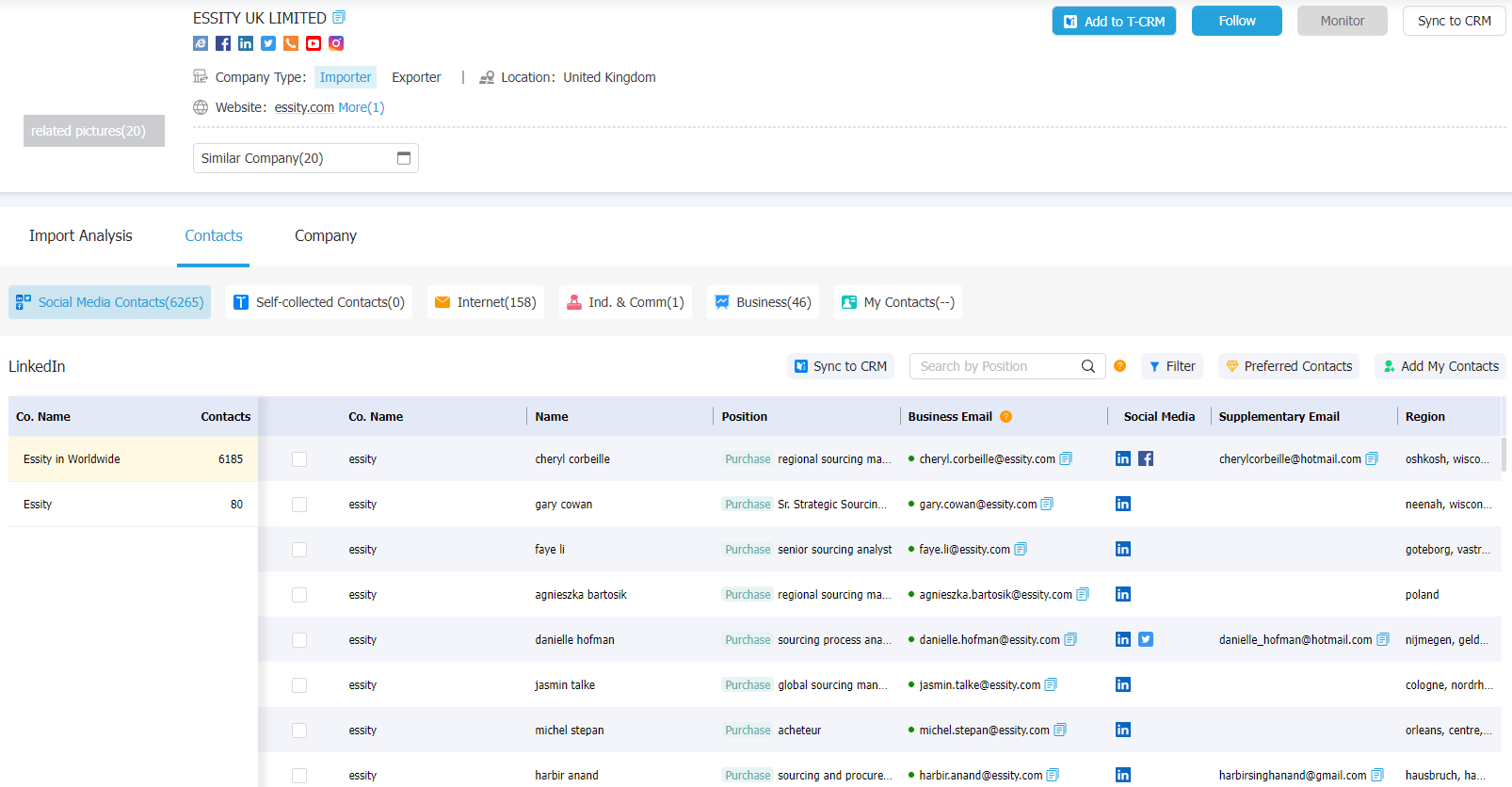Open the company's YouTube channel icon
Screen dimensions: 1512x787
314,43
